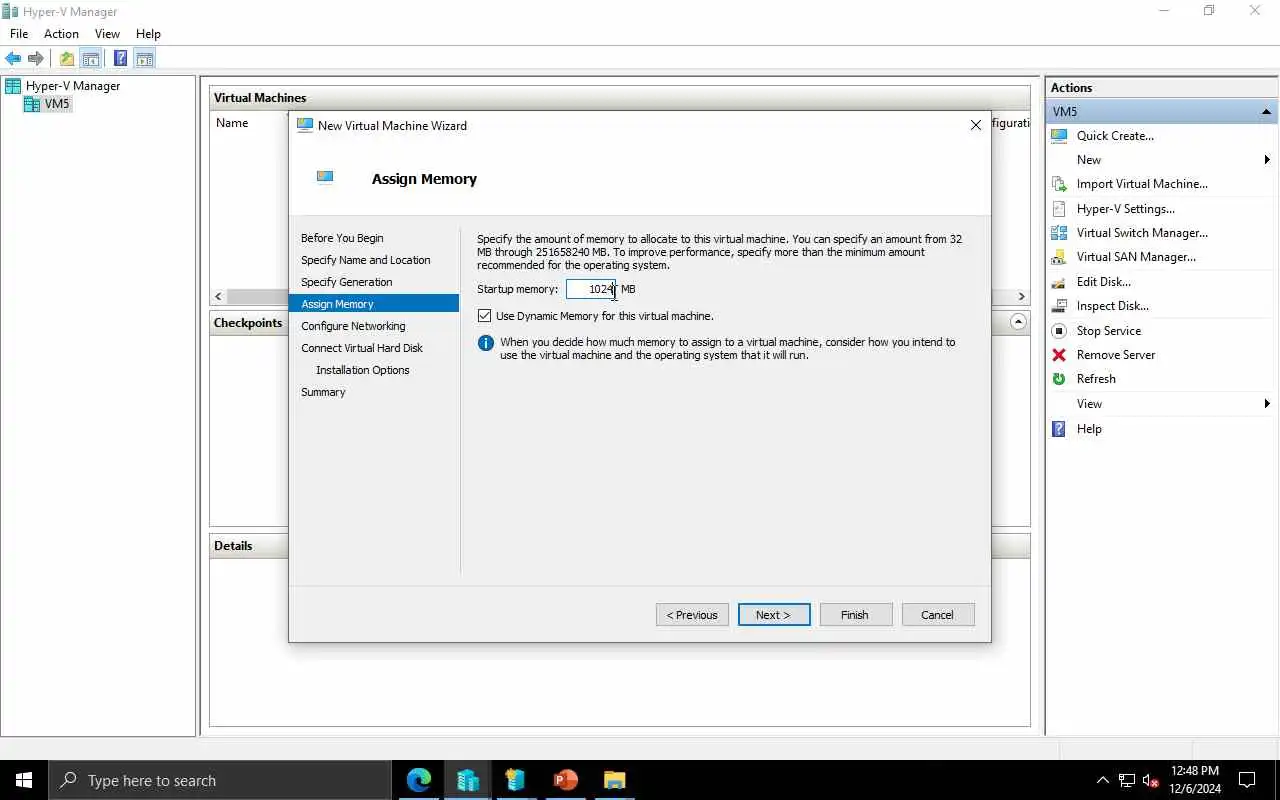
Task: Go to Configure Networking step
Action: (x=353, y=326)
